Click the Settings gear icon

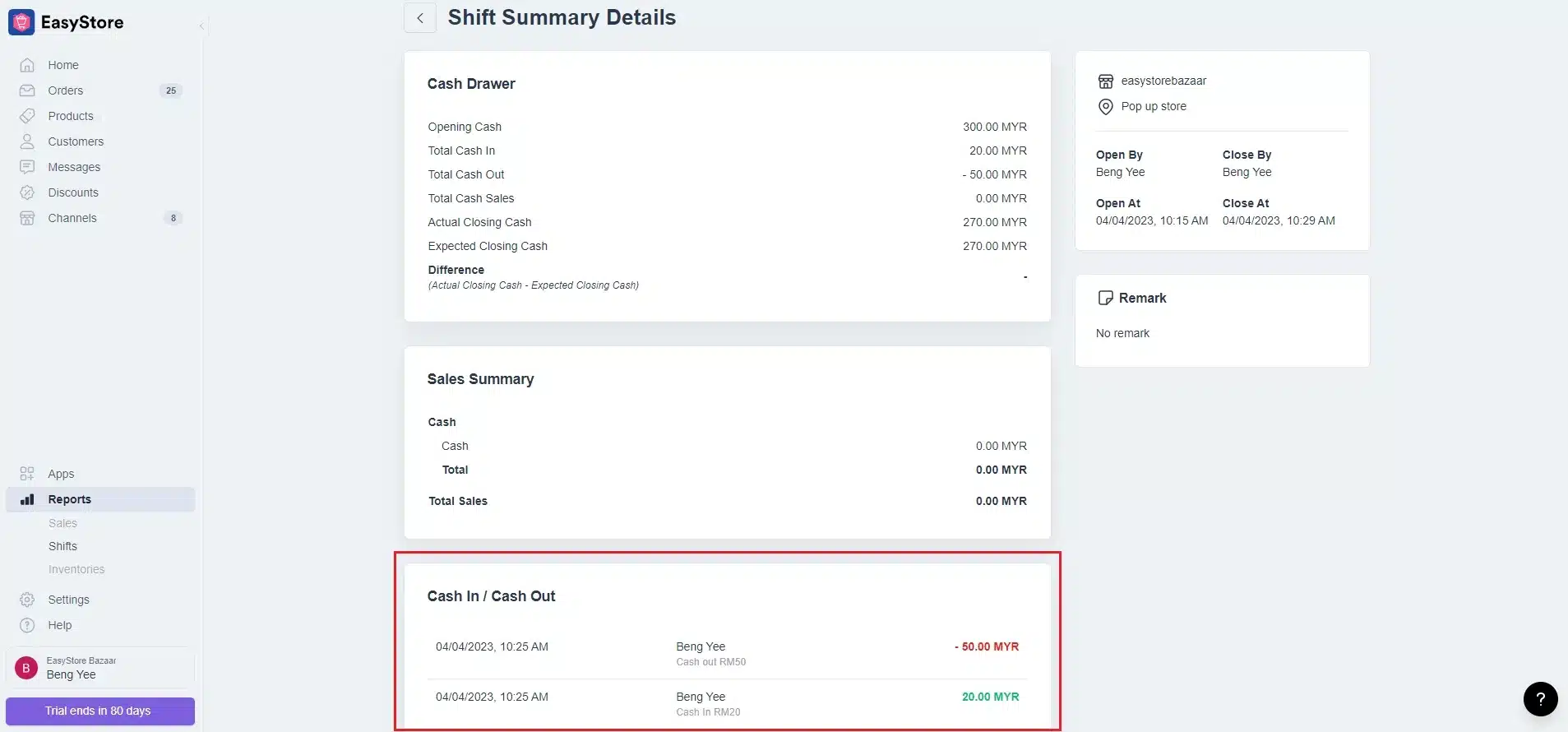(x=27, y=600)
